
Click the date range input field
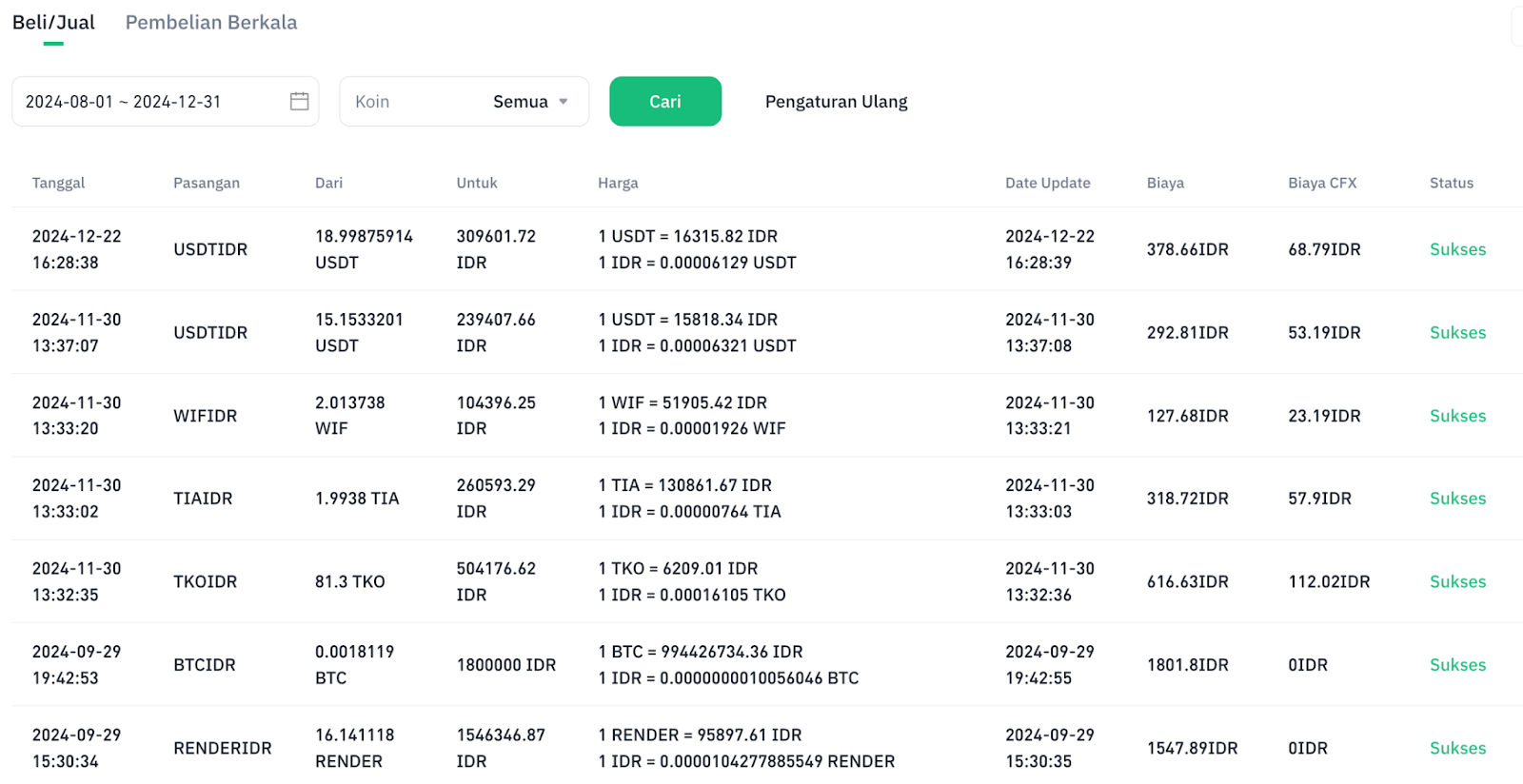tap(166, 101)
